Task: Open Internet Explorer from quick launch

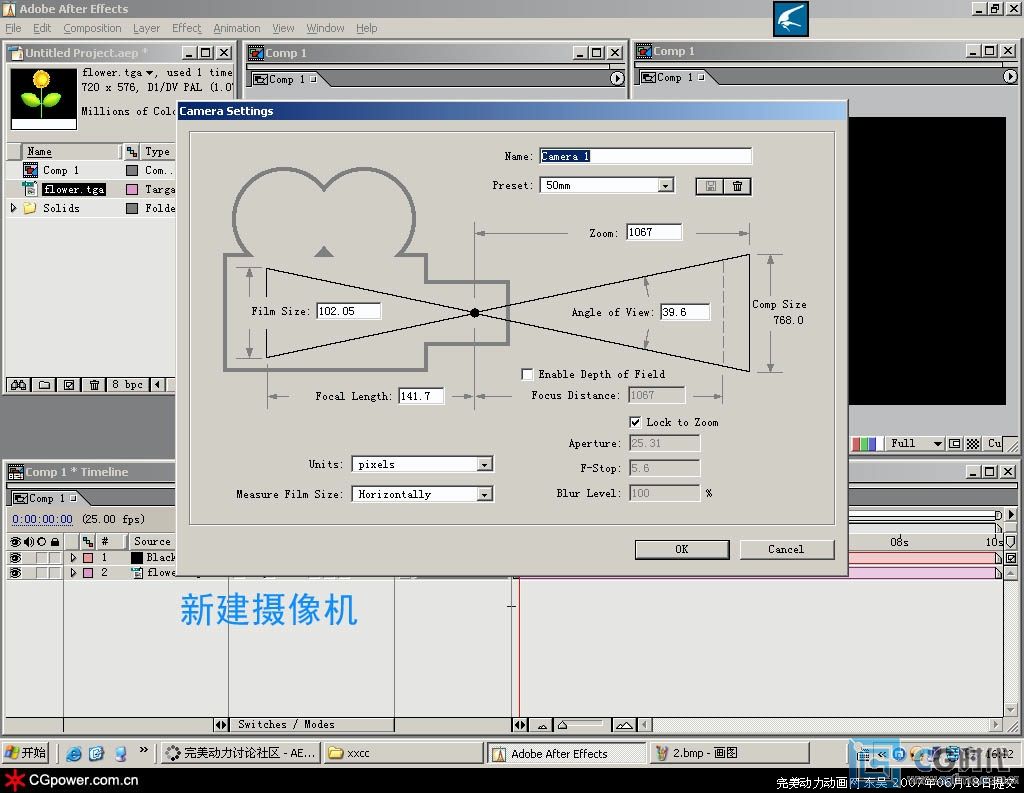Action: (74, 754)
